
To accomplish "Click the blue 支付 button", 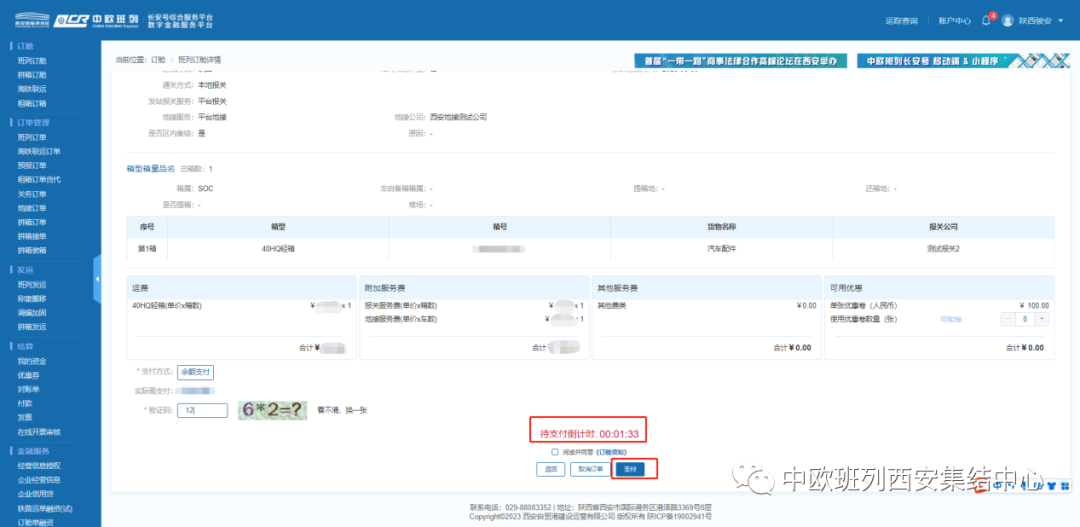I will click(x=630, y=469).
